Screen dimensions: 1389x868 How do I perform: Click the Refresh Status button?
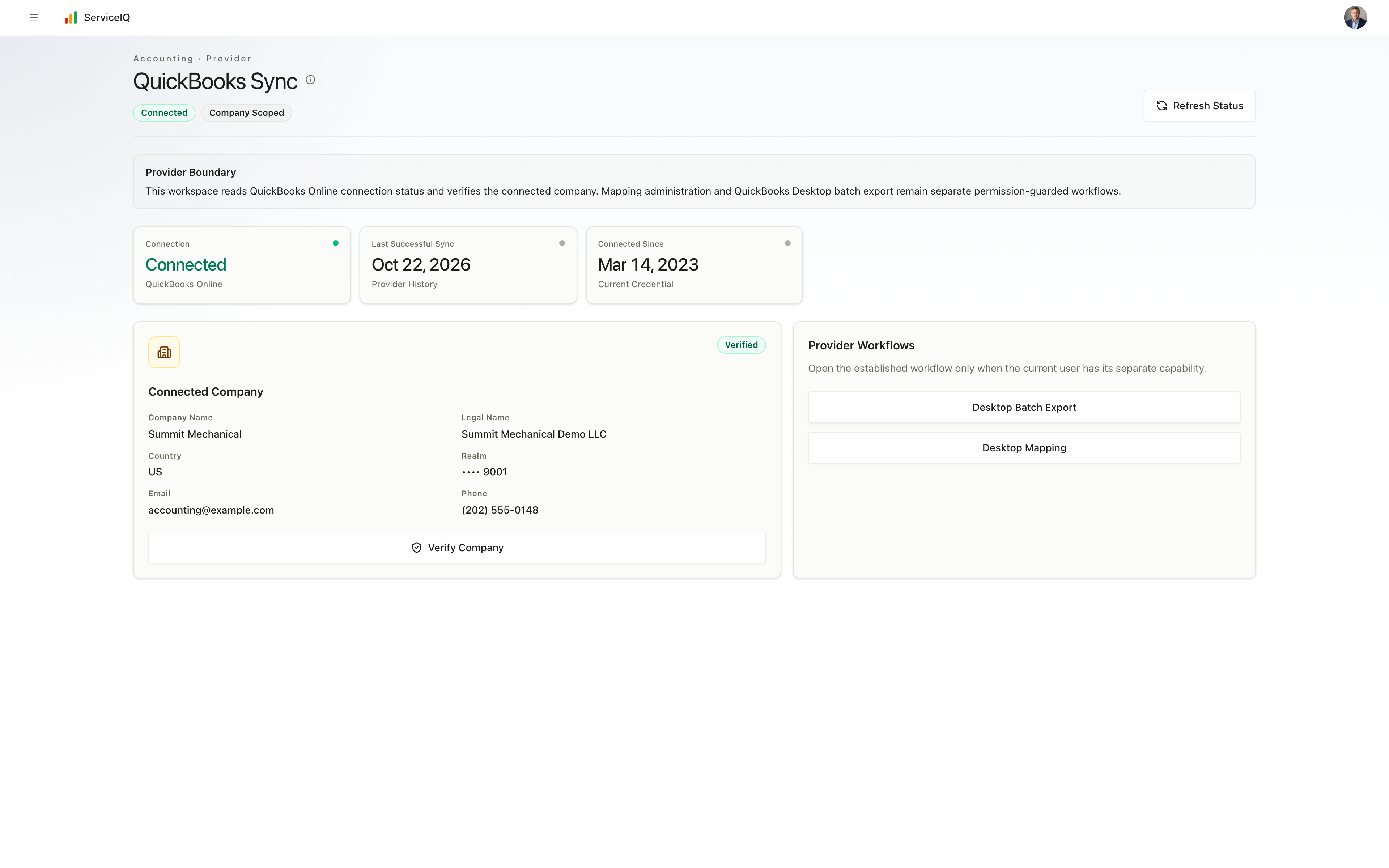1199,106
